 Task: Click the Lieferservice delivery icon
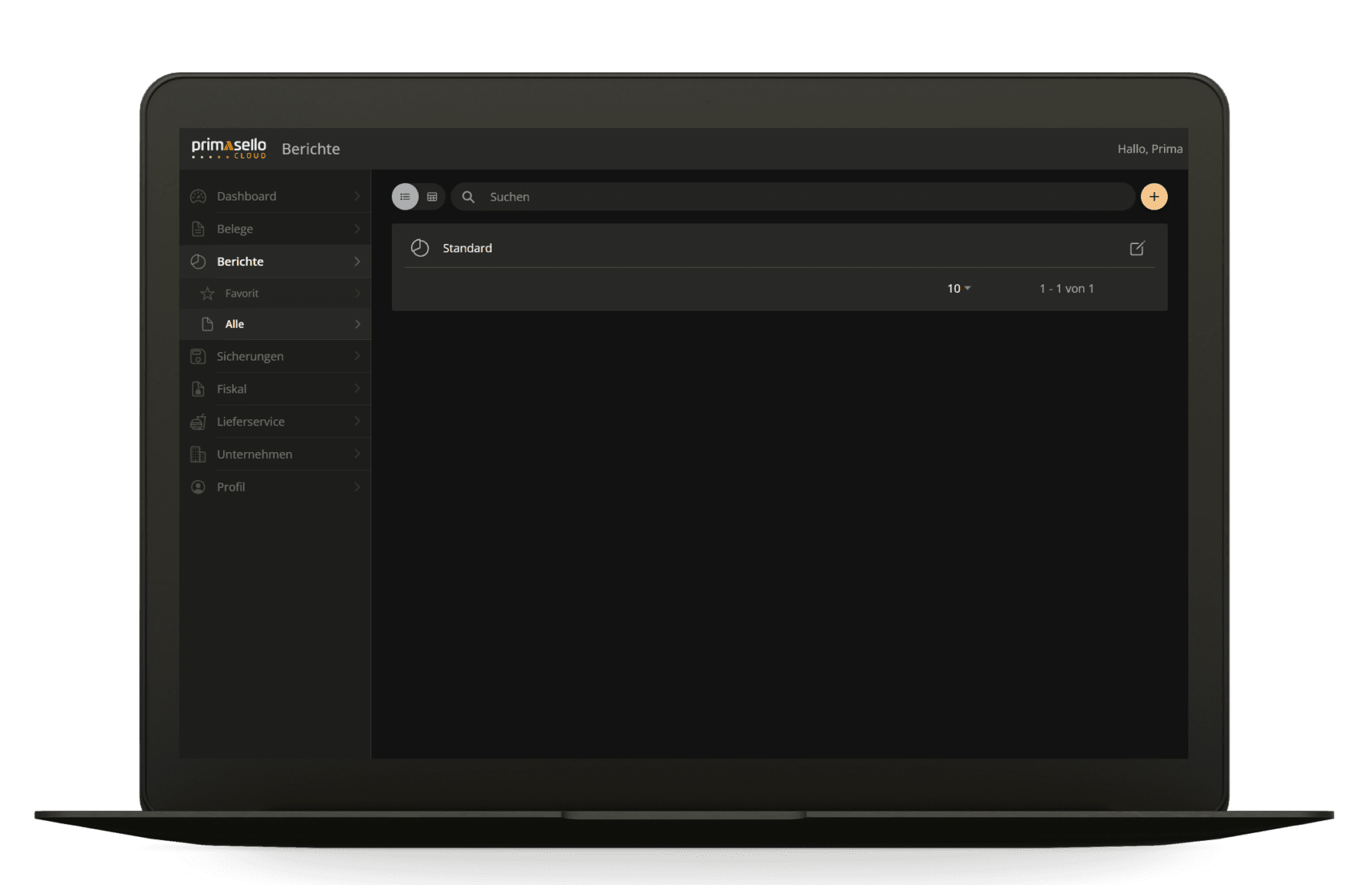tap(198, 422)
